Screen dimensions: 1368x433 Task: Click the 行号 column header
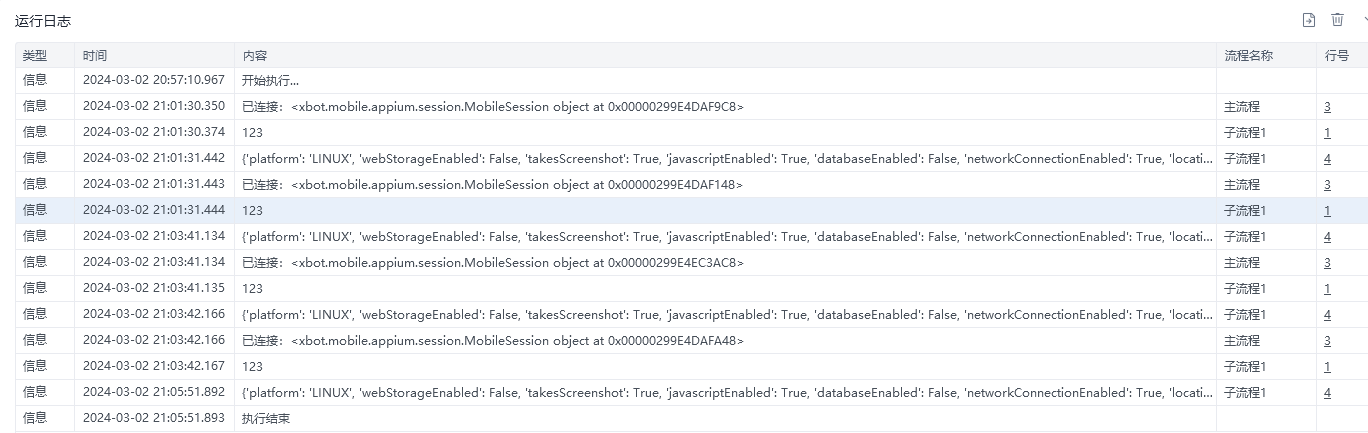tap(1337, 56)
